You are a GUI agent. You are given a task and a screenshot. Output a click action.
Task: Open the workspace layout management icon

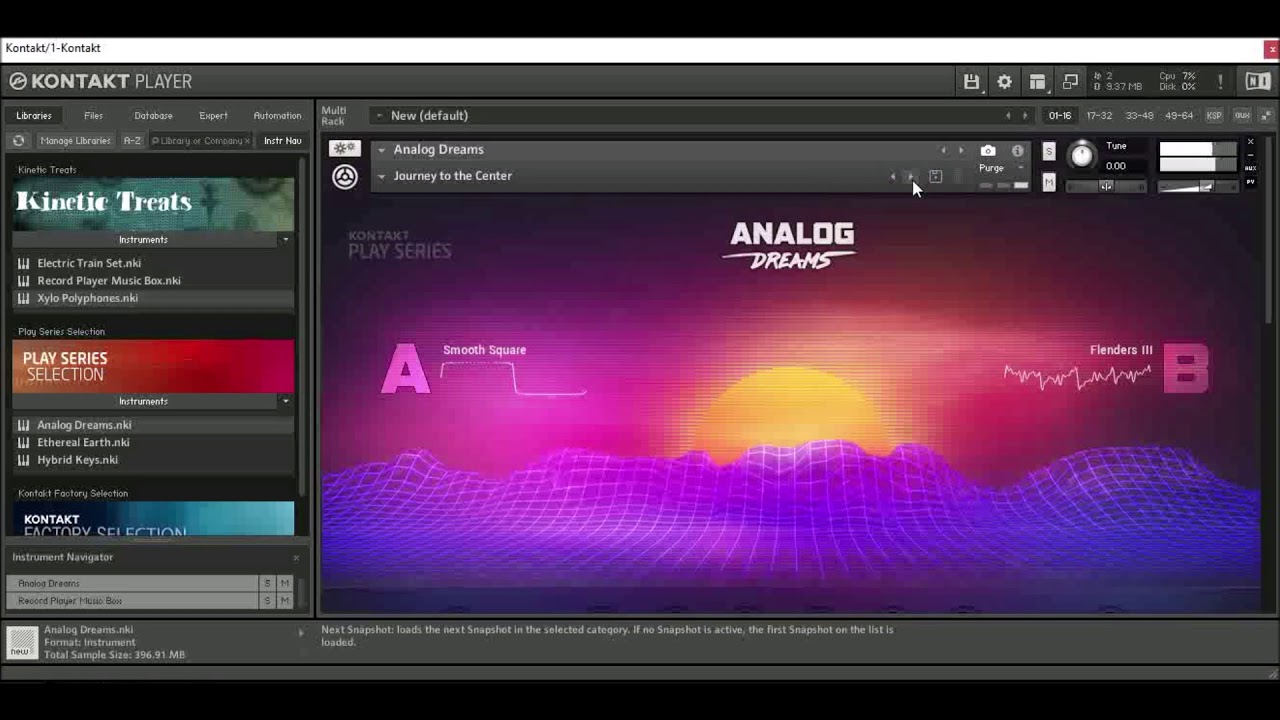point(1037,82)
